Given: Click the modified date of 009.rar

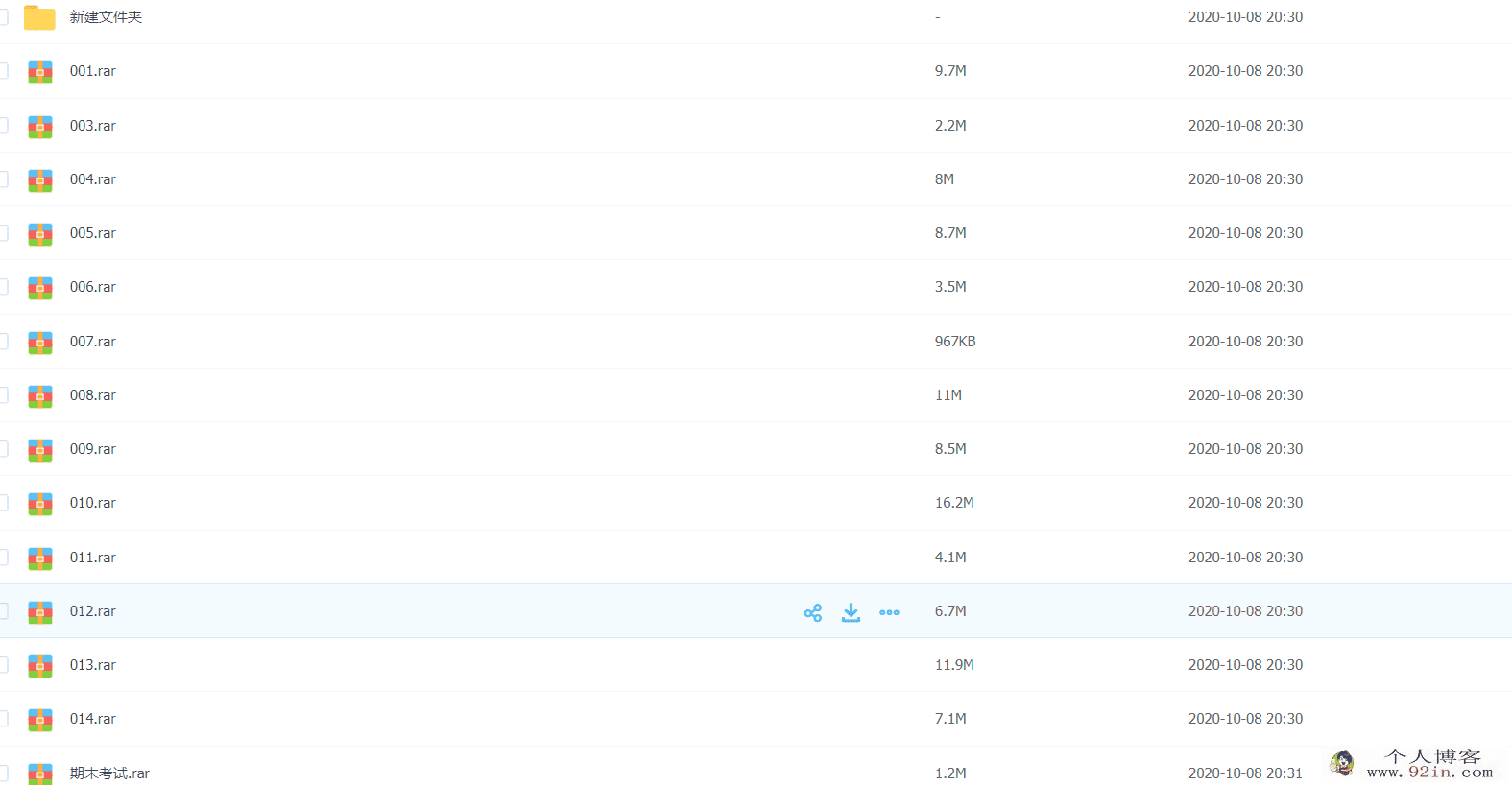Looking at the screenshot, I should (x=1245, y=449).
